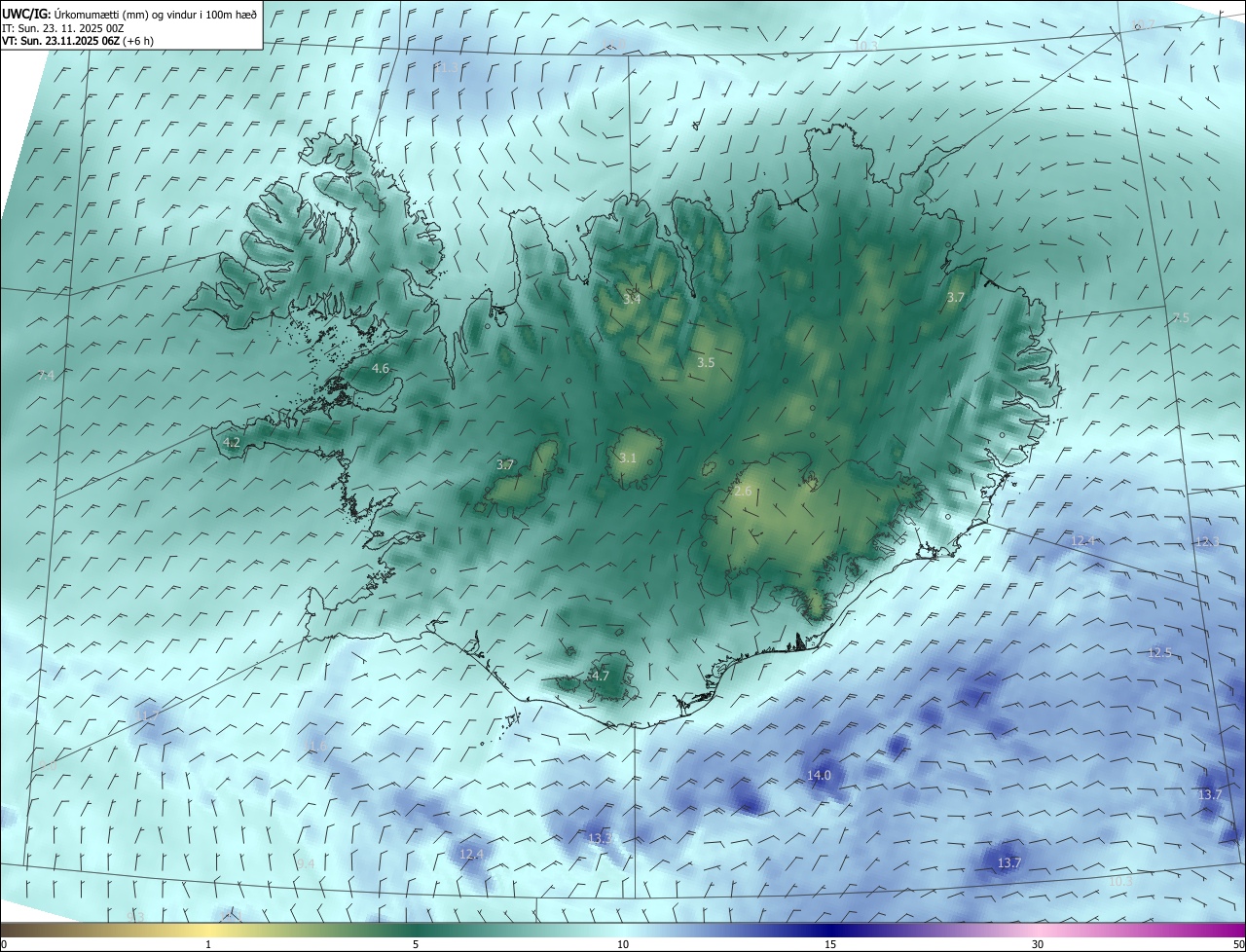Click the colorbar tick label 5

point(416,944)
